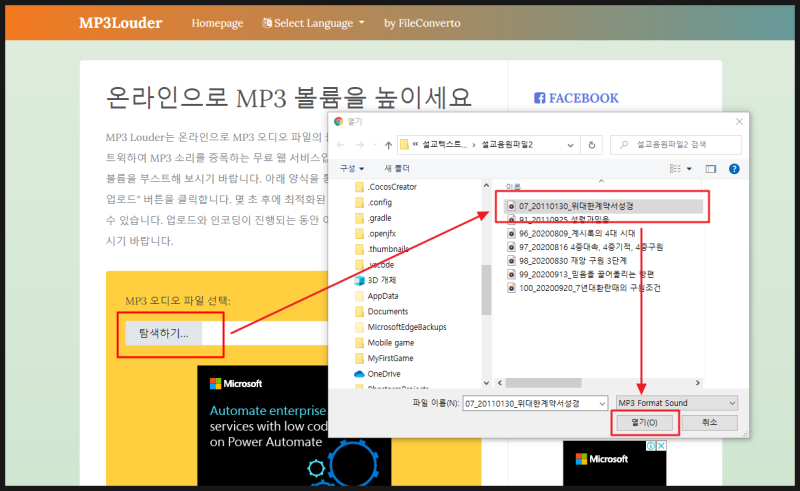800x491 pixels.
Task: Click the 취소 cancel button
Action: click(710, 423)
